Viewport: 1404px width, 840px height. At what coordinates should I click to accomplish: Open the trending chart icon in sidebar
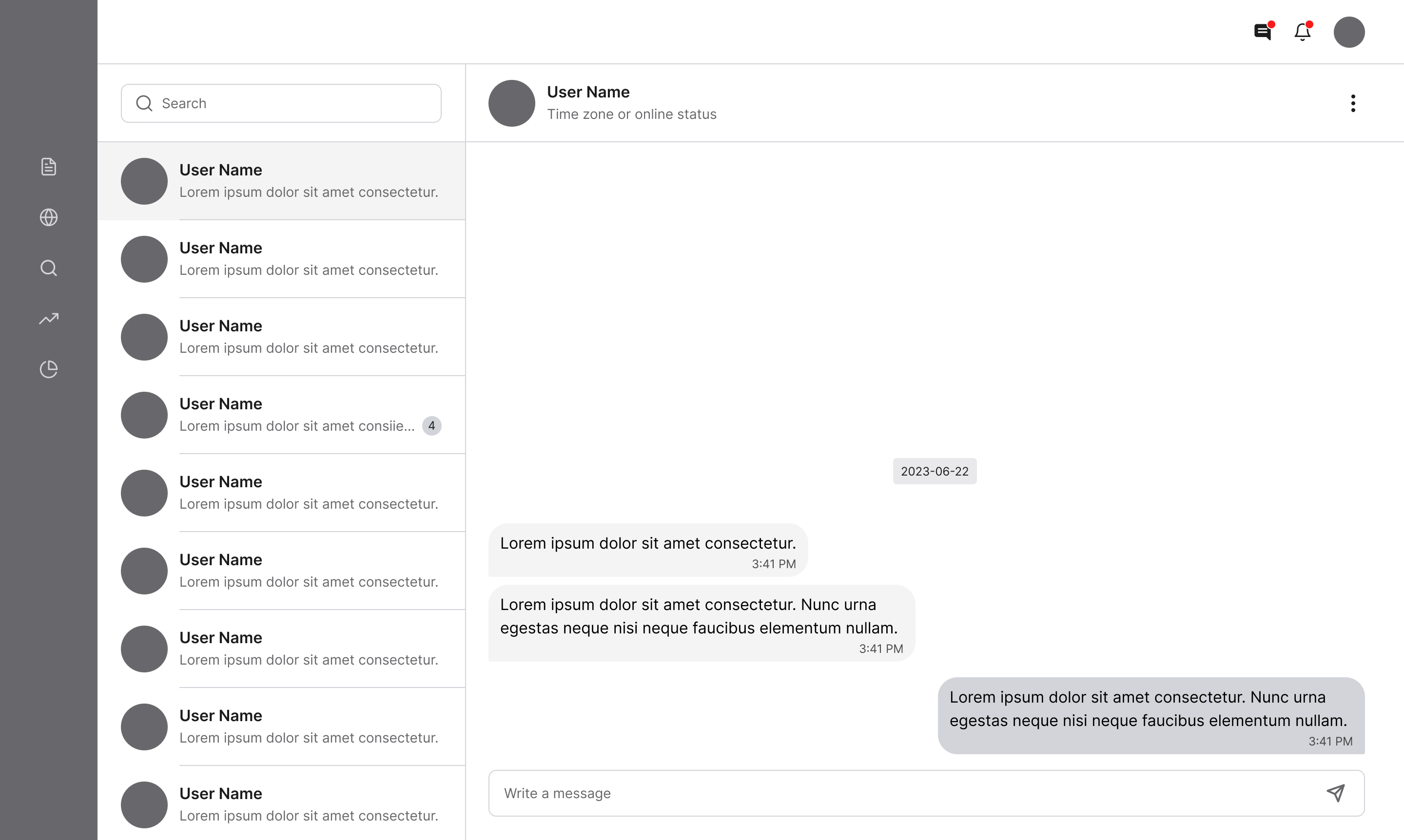click(49, 319)
